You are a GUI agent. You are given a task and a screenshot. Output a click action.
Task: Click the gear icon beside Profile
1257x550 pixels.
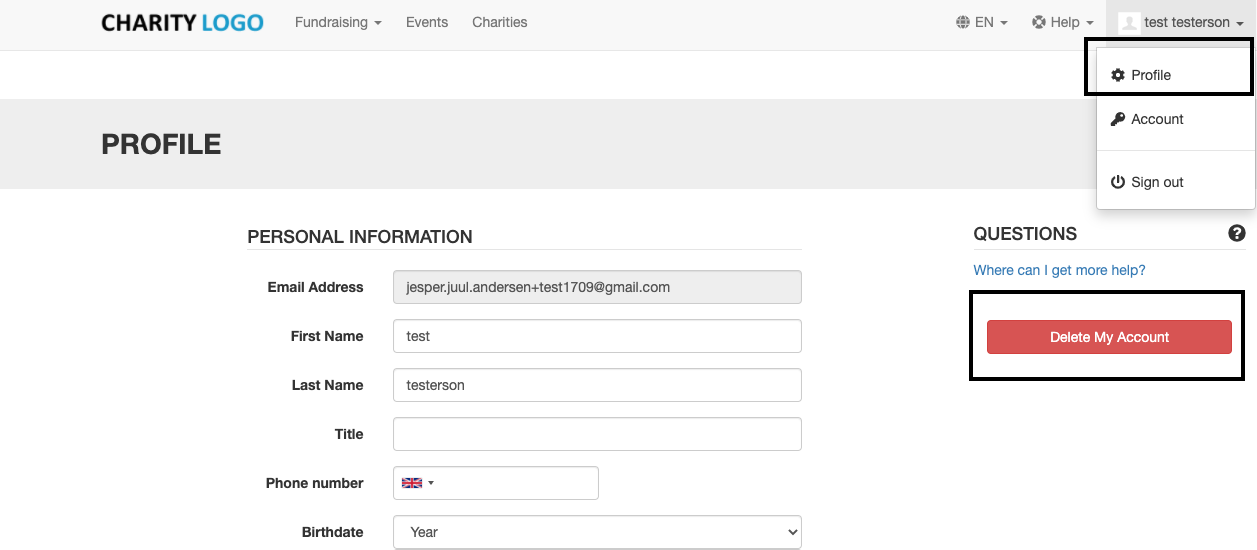[1118, 75]
